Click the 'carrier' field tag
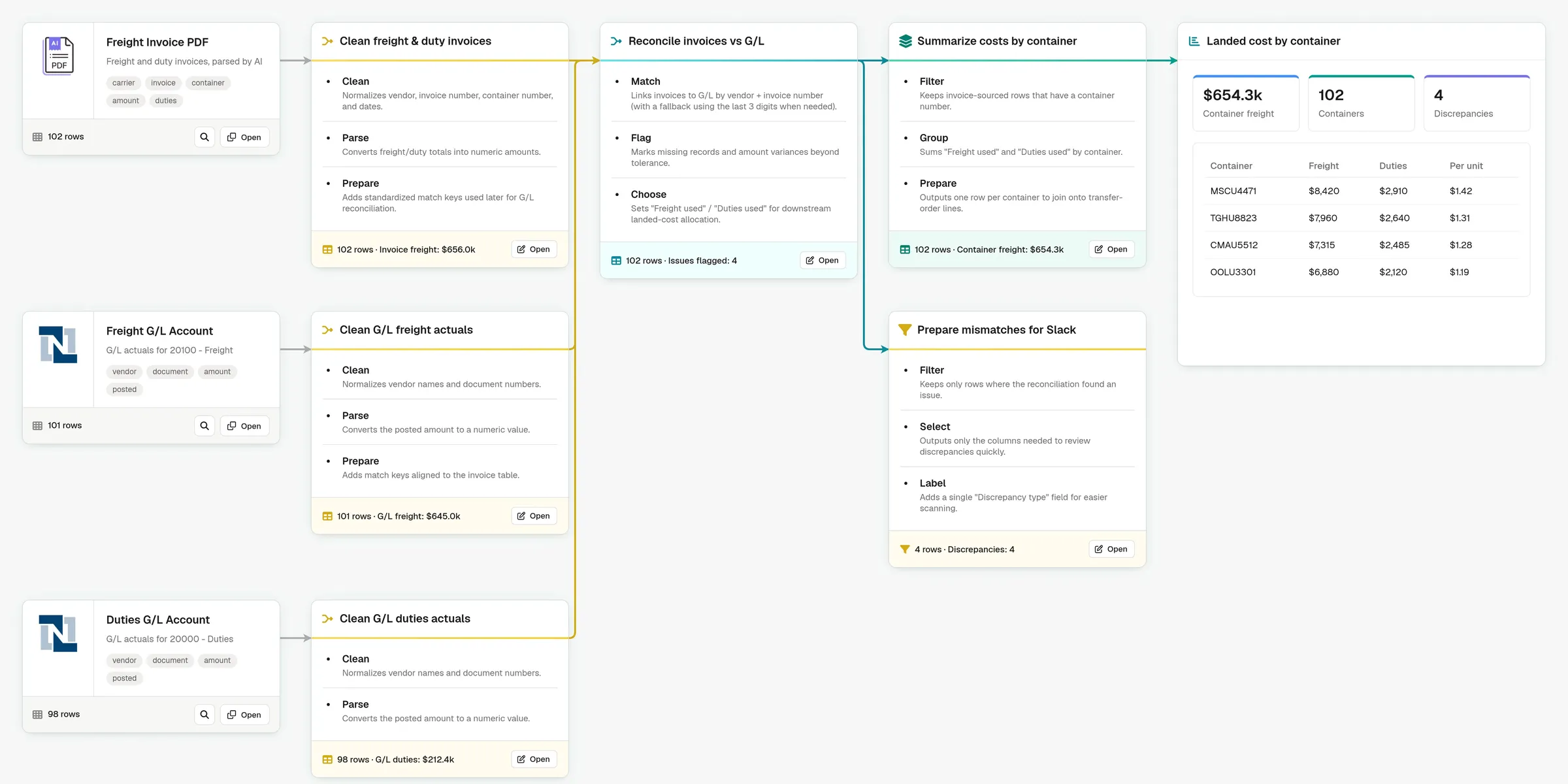The width and height of the screenshot is (1568, 784). click(x=123, y=83)
